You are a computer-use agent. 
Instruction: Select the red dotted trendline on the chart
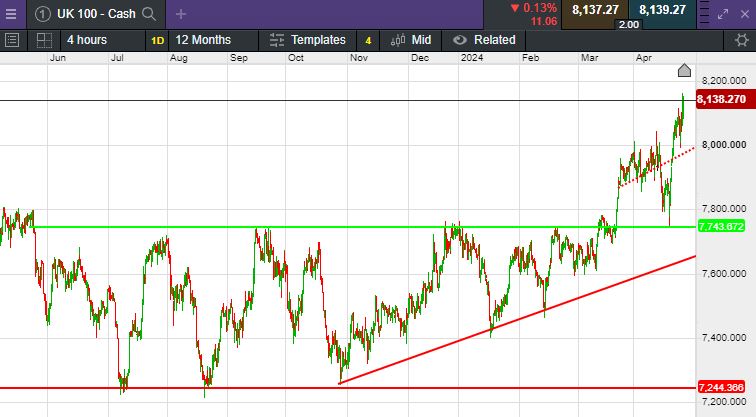click(x=657, y=167)
